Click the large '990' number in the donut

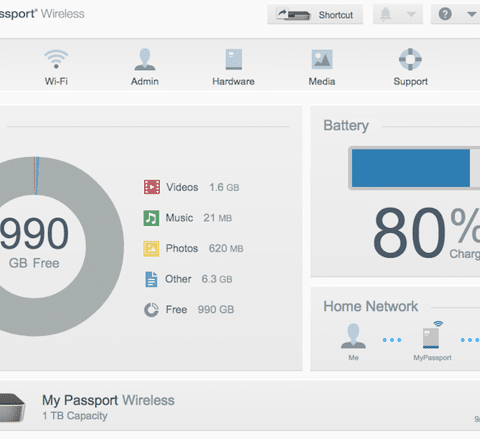[x=34, y=233]
